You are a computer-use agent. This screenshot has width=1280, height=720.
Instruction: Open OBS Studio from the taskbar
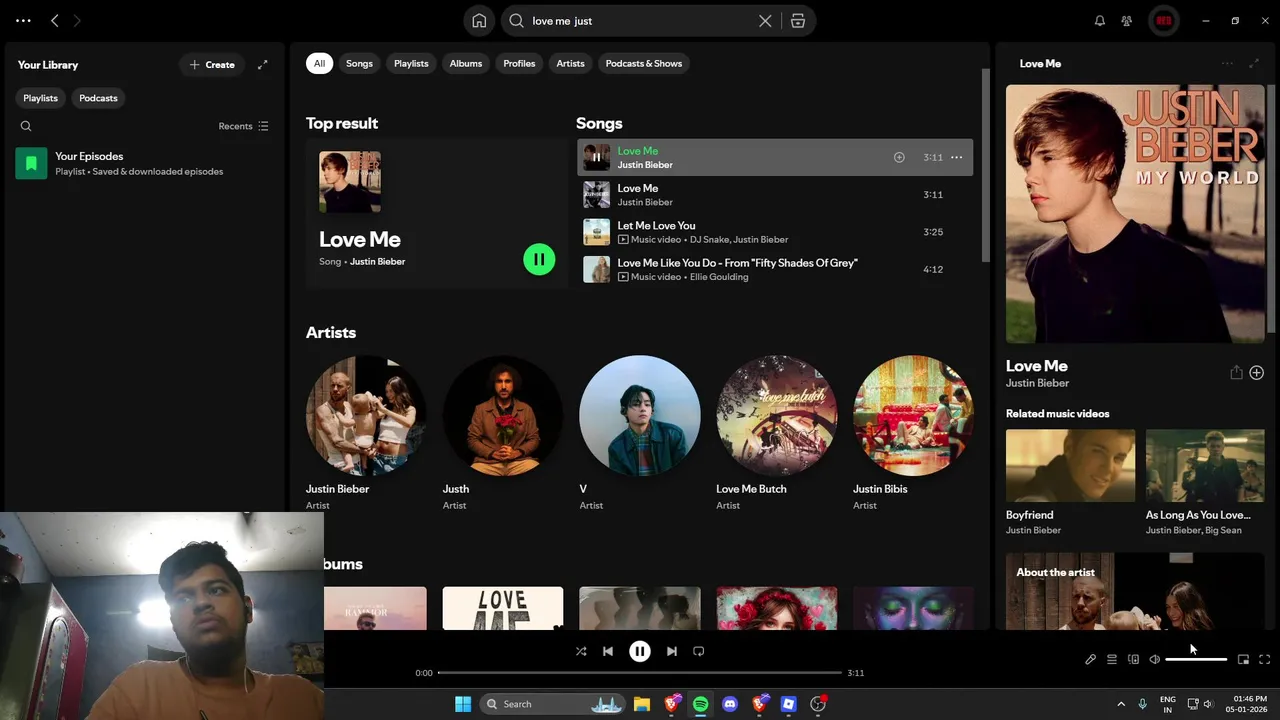tap(818, 704)
